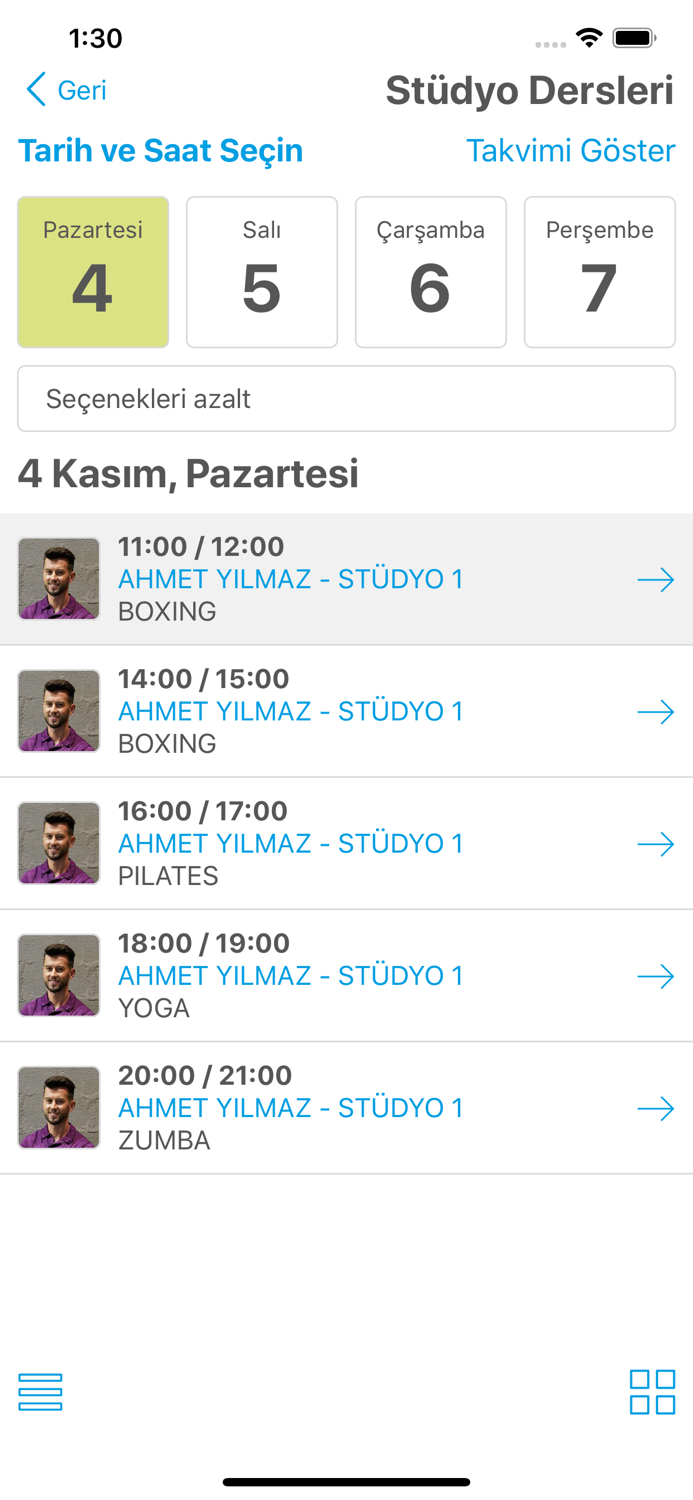Screen dimensions: 693x1500
Task: Open trainer photo for 11:00 Boxing
Action: (x=59, y=579)
